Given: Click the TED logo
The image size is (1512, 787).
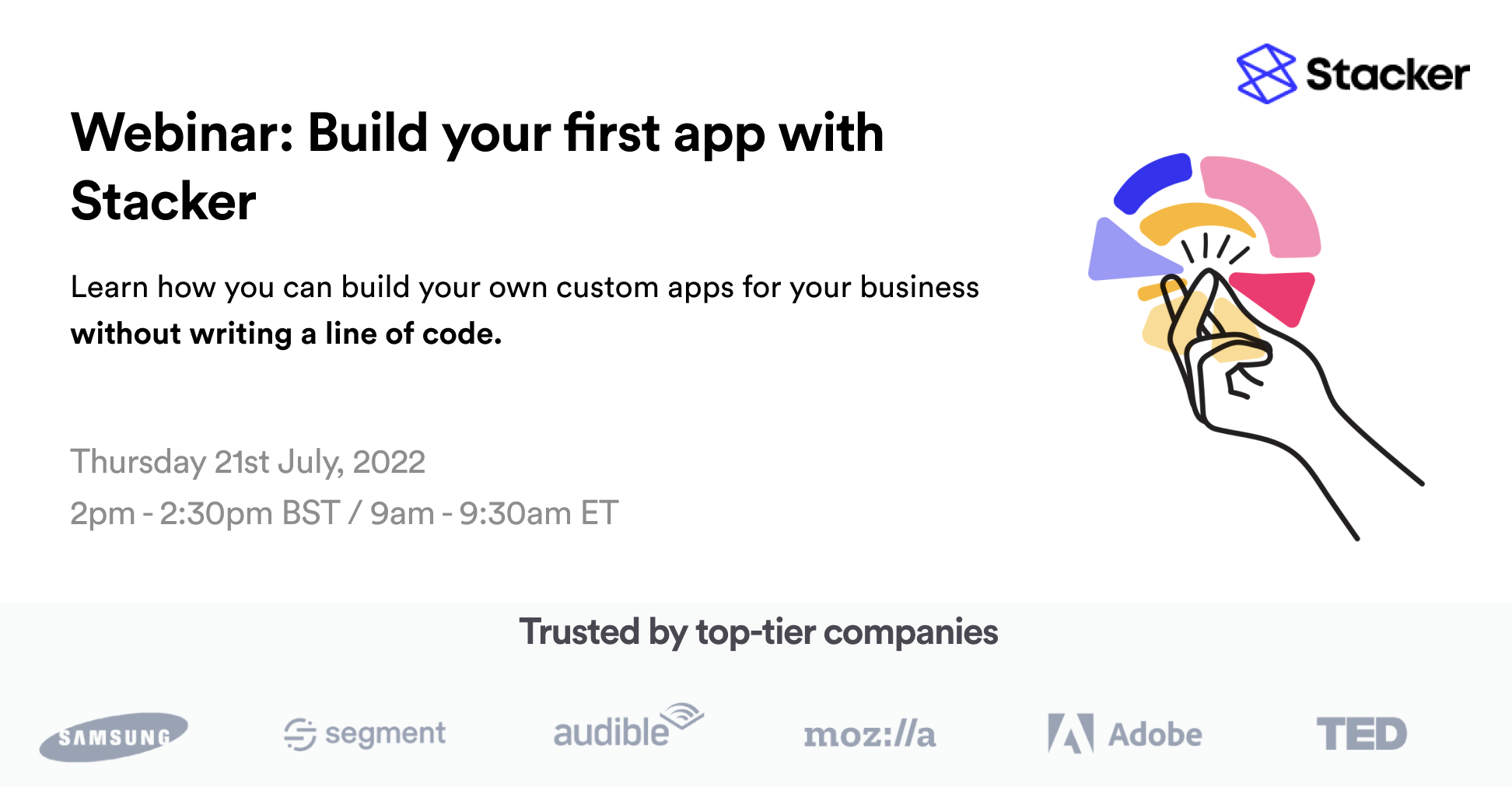Looking at the screenshot, I should click(x=1362, y=734).
